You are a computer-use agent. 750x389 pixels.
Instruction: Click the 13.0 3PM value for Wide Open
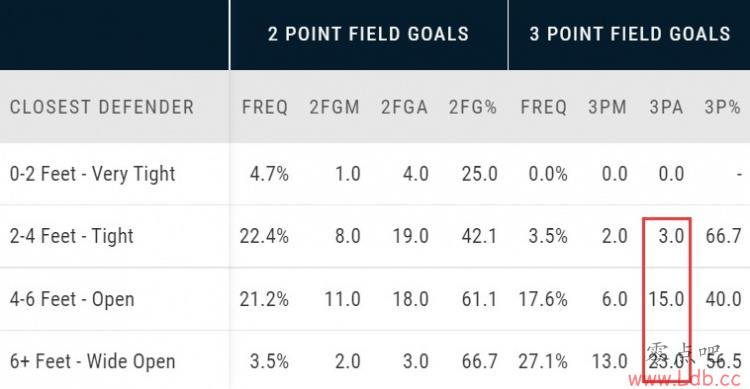click(610, 361)
